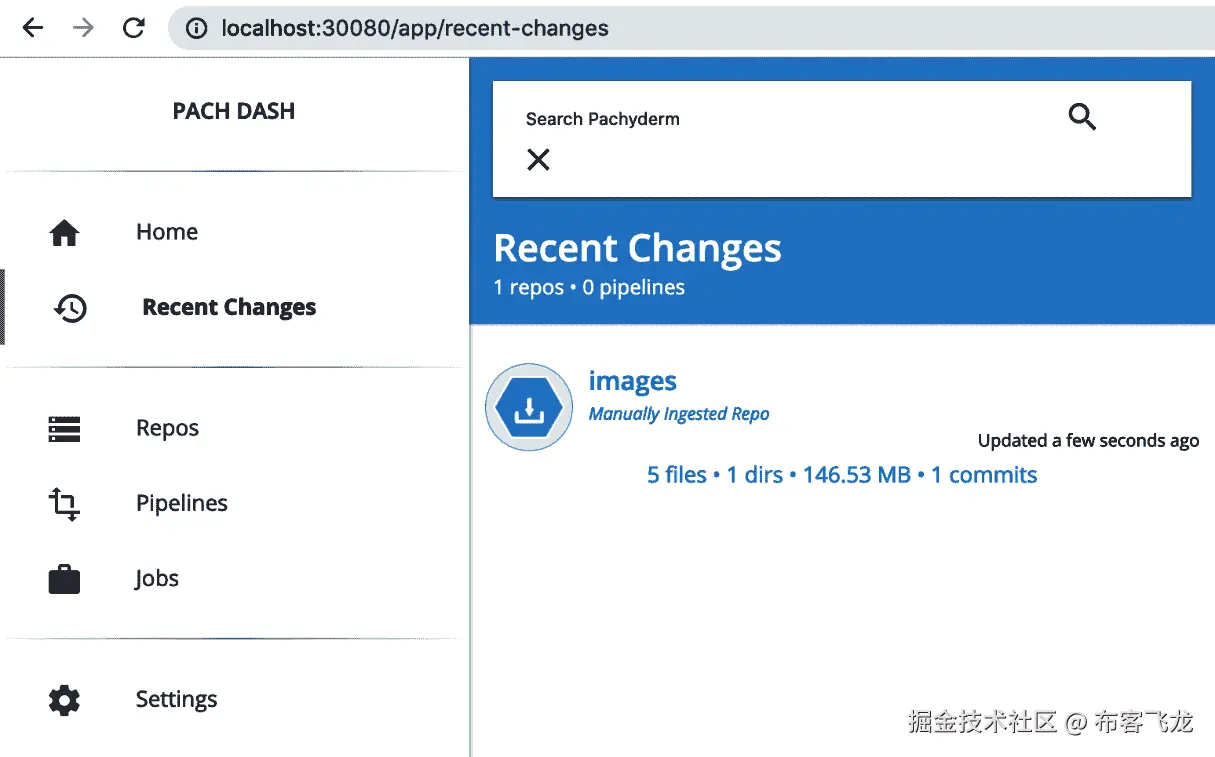Screen dimensions: 1215x757
Task: Reload the page with refresh button
Action: tap(134, 28)
